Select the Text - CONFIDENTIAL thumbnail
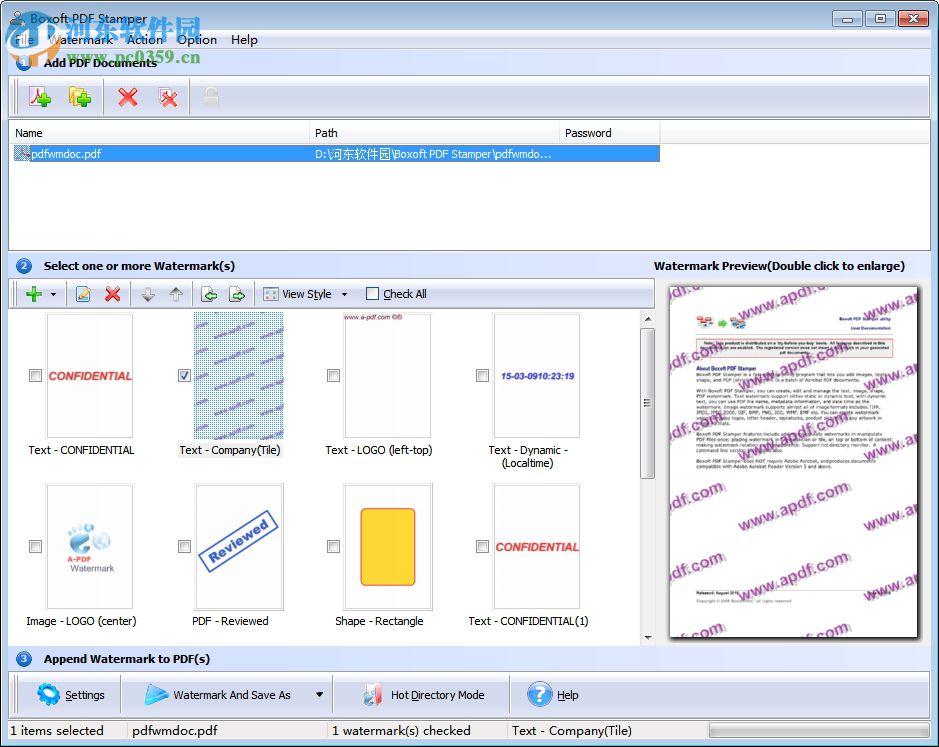Screen dimensions: 939x747 coord(90,376)
